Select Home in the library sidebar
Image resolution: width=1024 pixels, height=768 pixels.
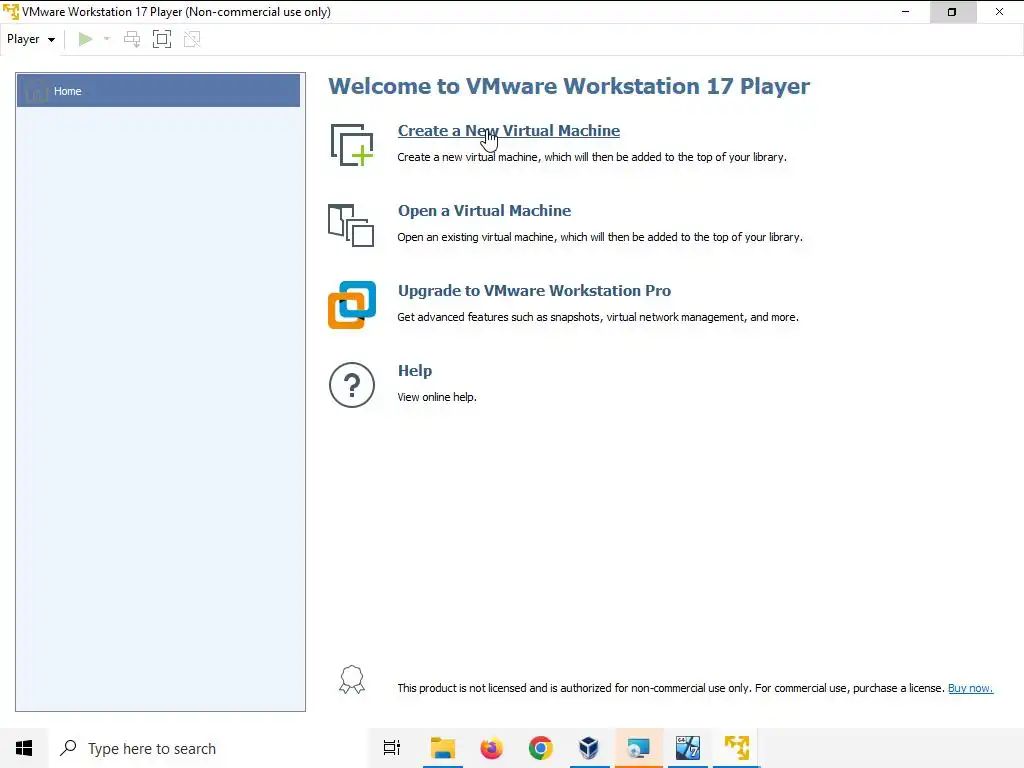(158, 91)
